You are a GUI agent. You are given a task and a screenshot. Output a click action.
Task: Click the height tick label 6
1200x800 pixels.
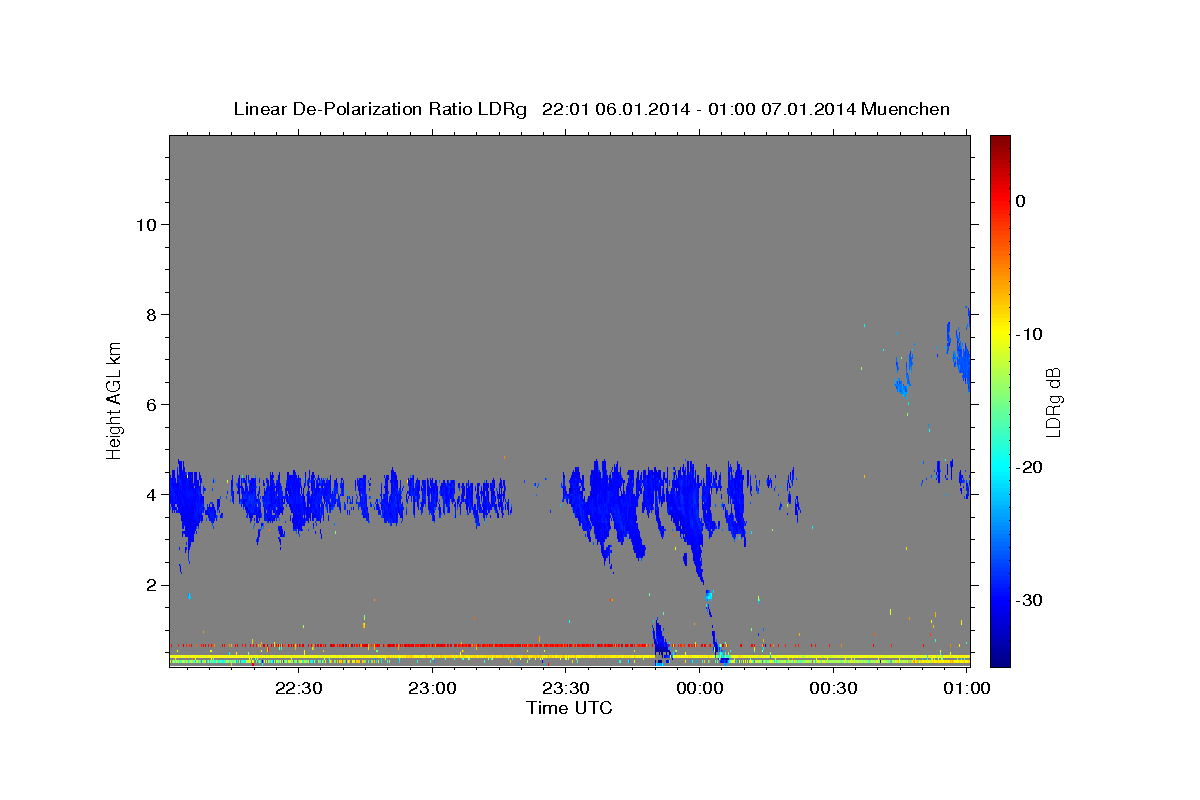[150, 404]
